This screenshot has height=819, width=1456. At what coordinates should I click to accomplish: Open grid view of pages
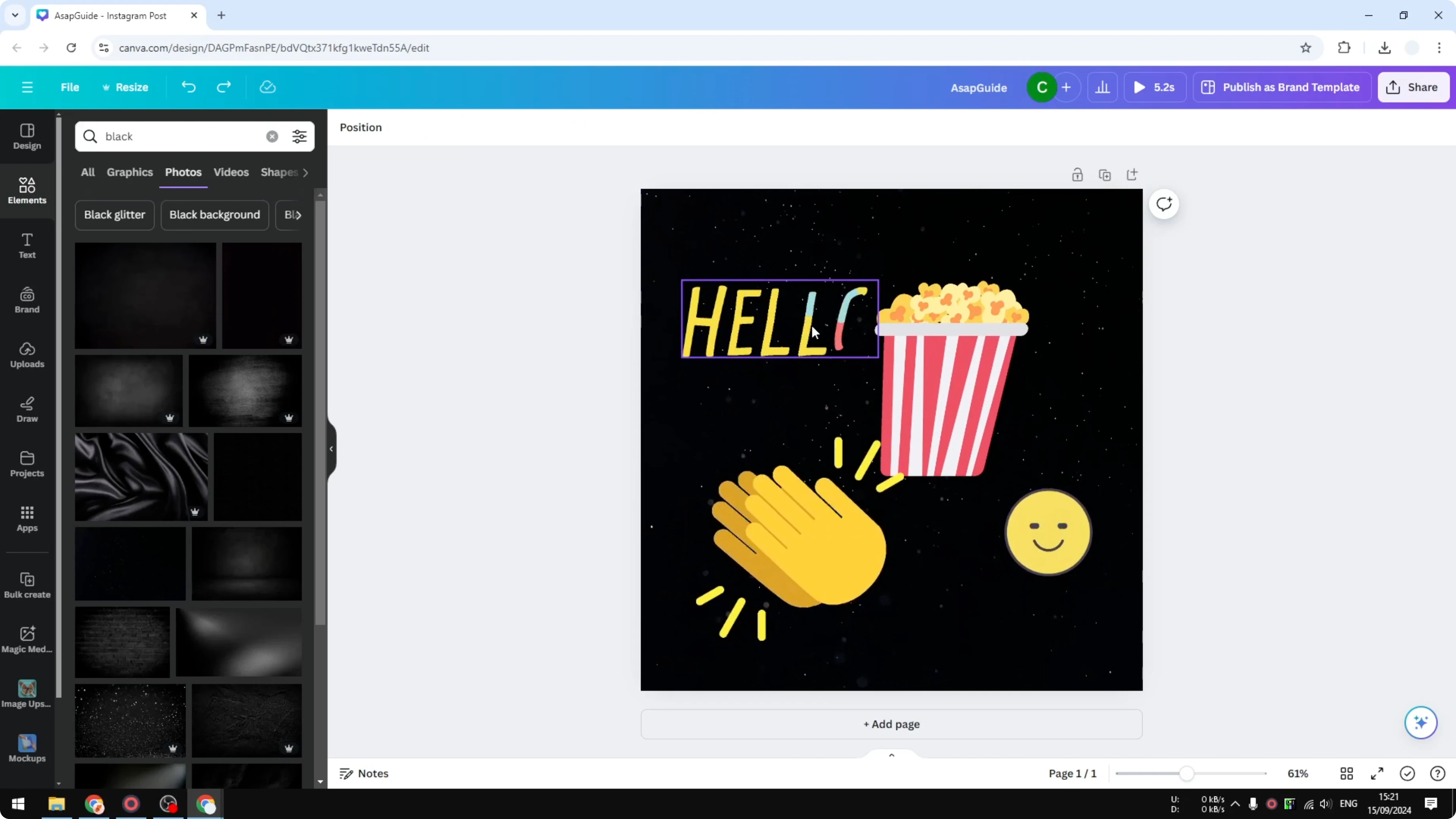[1347, 773]
